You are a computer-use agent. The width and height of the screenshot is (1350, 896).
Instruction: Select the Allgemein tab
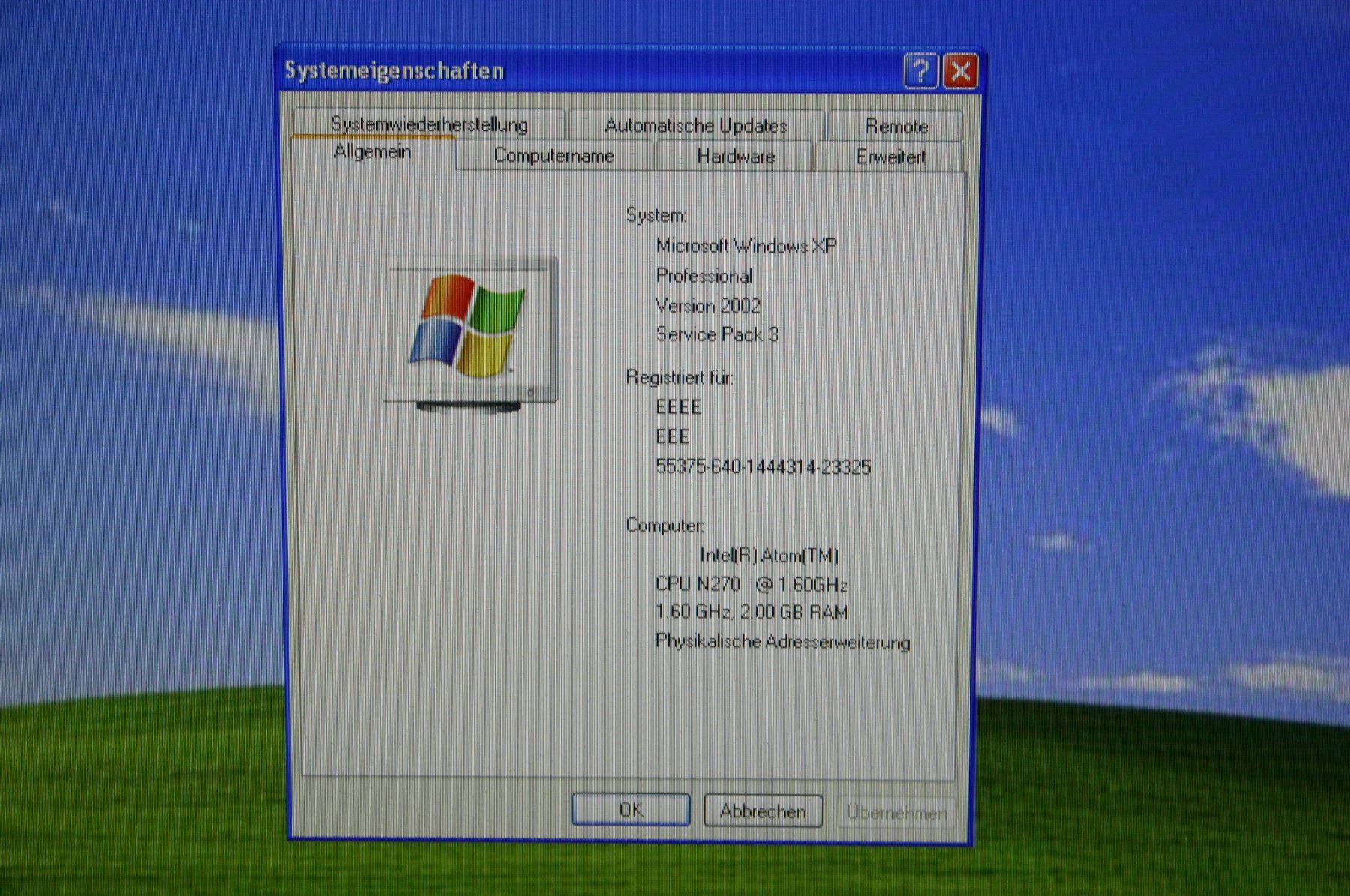pos(373,152)
